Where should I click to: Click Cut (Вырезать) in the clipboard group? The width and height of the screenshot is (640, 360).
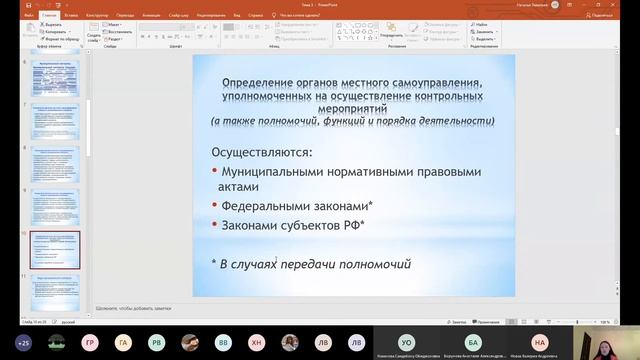tap(51, 24)
